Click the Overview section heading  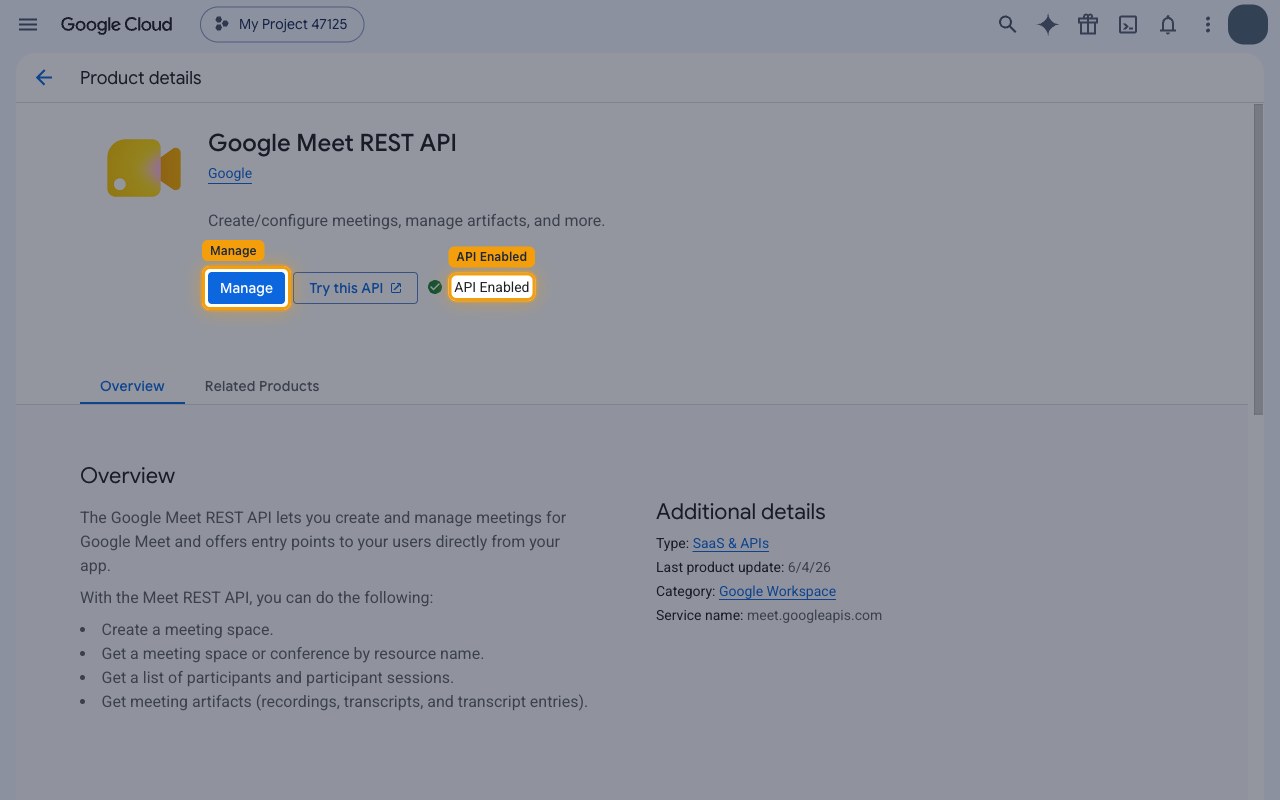point(127,476)
